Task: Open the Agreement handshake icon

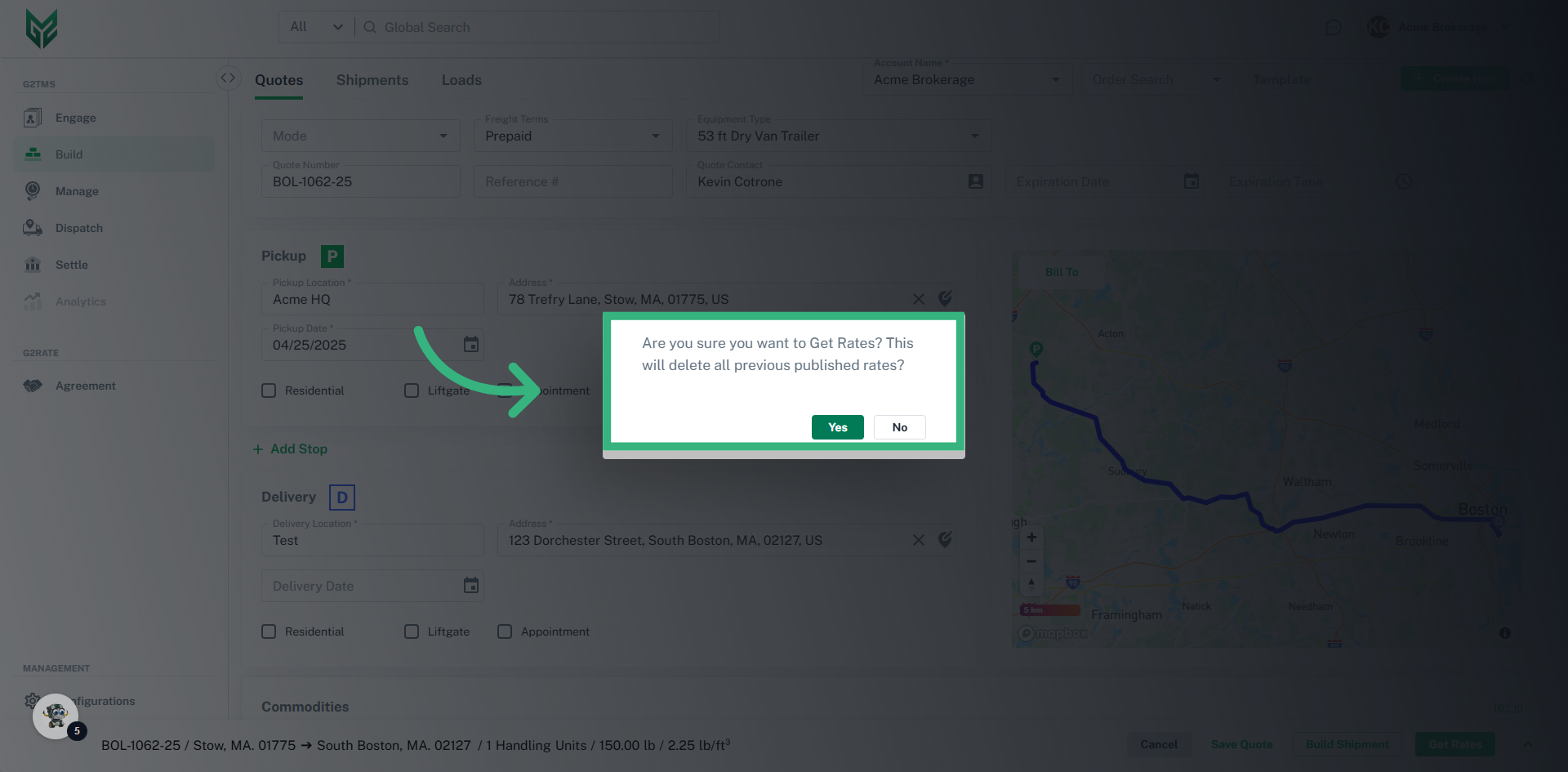Action: pyautogui.click(x=33, y=386)
